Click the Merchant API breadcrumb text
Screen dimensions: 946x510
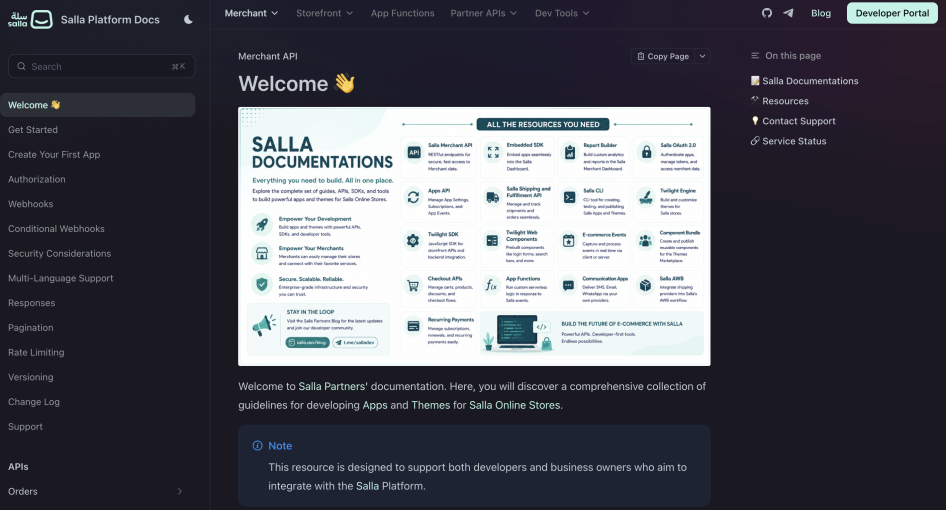tap(268, 56)
